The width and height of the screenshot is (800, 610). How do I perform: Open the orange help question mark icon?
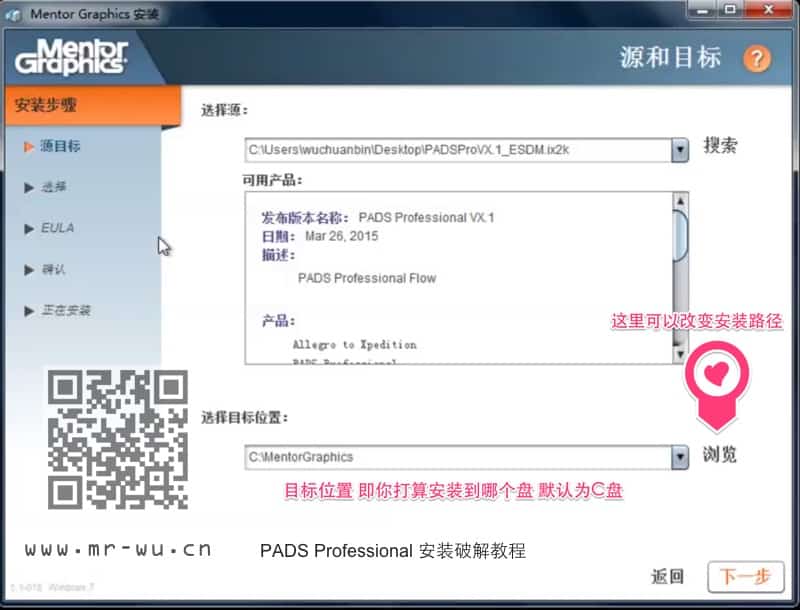tap(757, 59)
